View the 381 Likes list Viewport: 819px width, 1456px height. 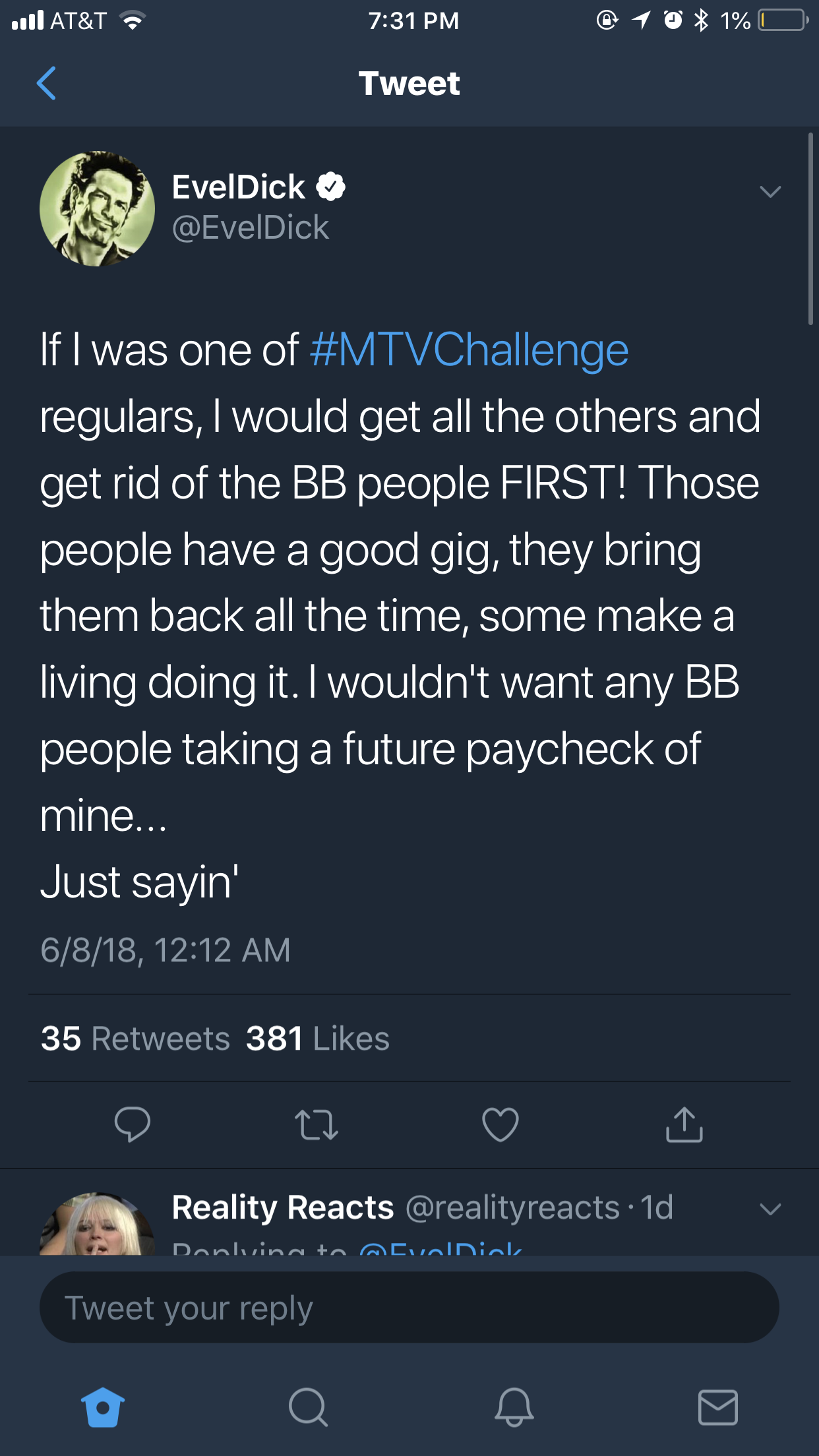point(317,1039)
